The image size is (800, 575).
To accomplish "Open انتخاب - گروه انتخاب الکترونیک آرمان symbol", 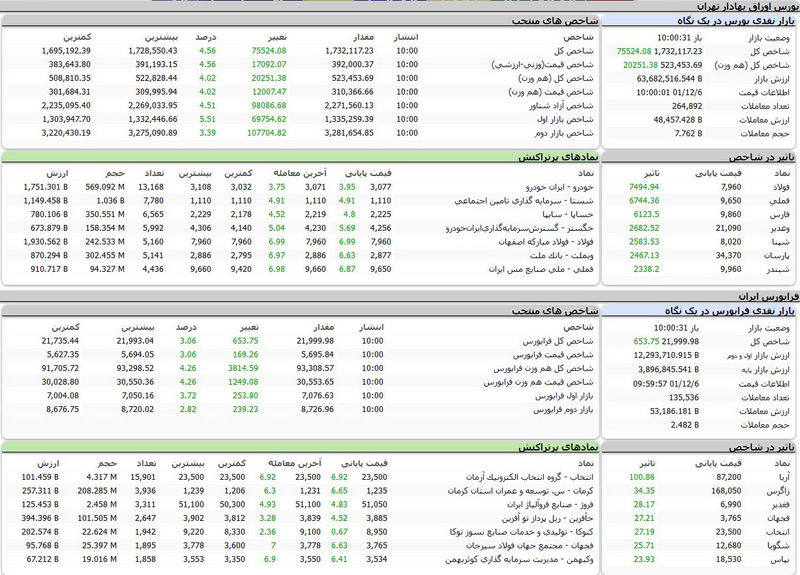I will pos(530,478).
